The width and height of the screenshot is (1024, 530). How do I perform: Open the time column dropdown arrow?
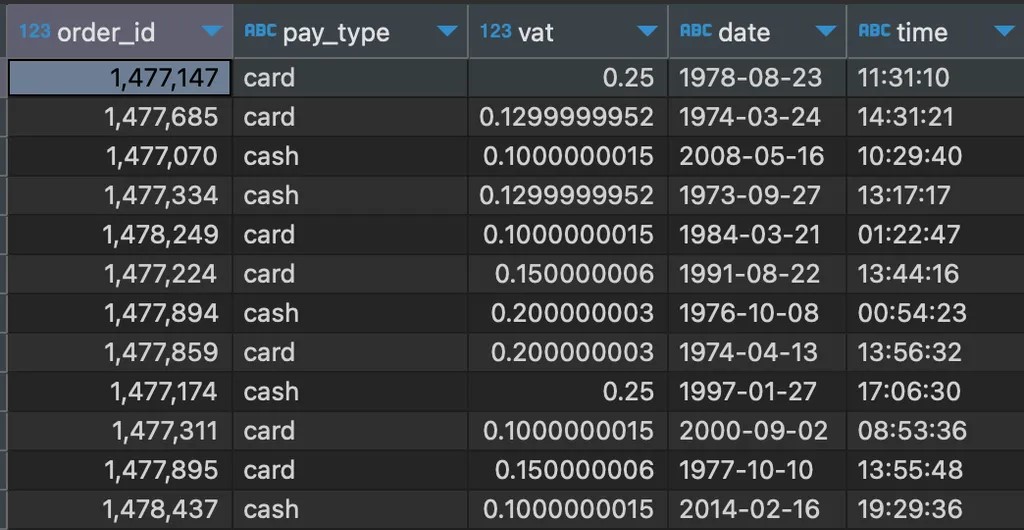(1004, 31)
